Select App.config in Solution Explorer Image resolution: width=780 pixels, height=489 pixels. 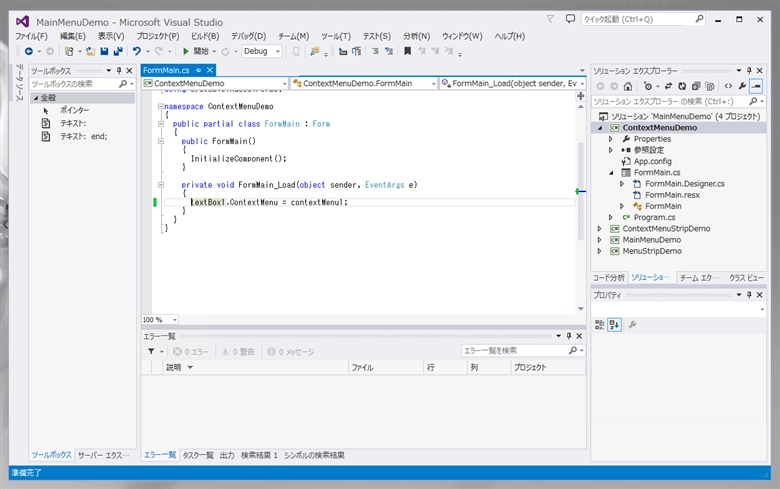tap(652, 162)
